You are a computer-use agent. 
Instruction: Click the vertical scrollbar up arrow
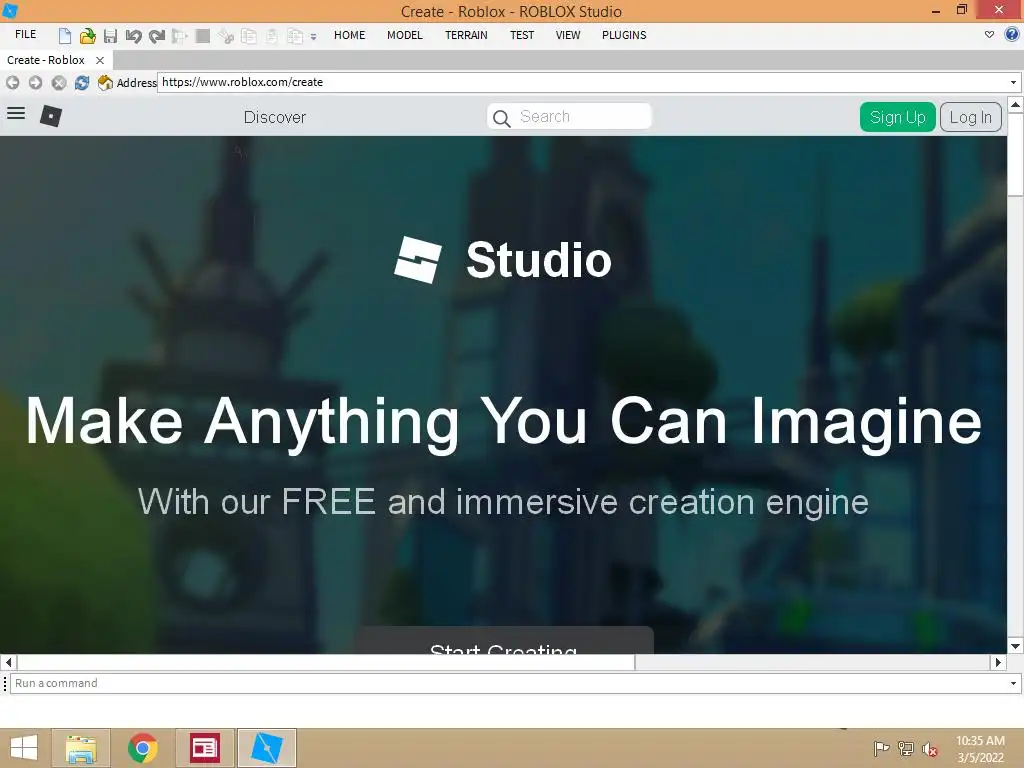[1016, 104]
